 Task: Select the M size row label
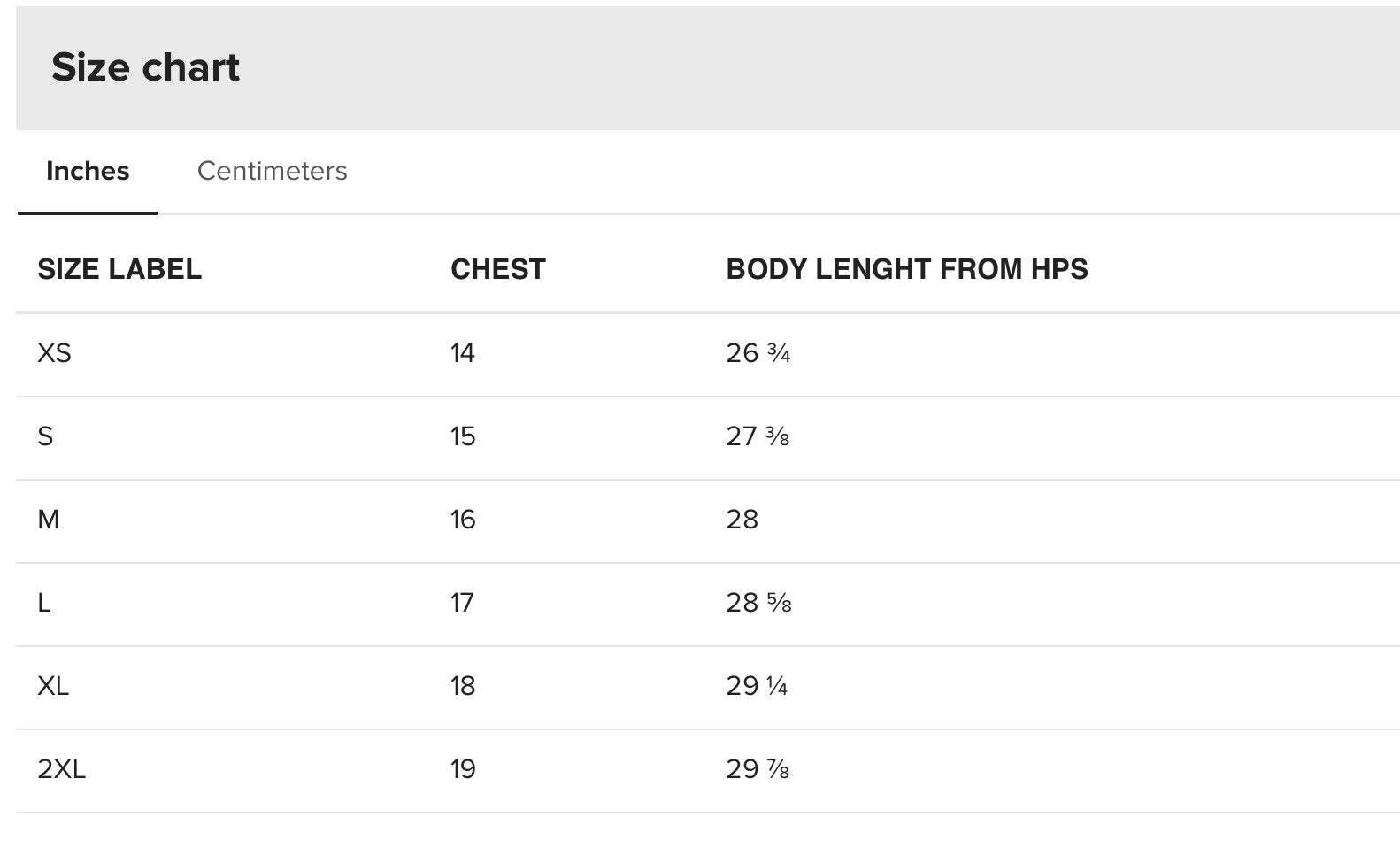click(x=49, y=520)
